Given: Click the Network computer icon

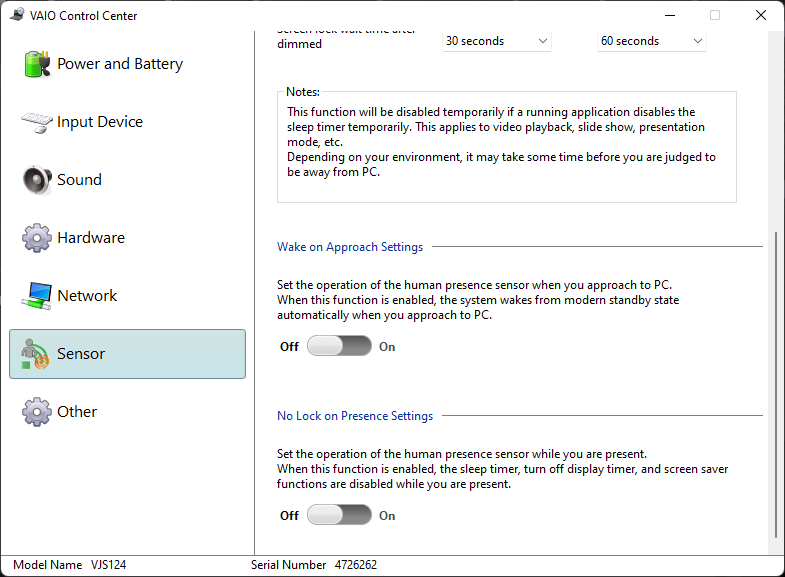Looking at the screenshot, I should point(37,296).
